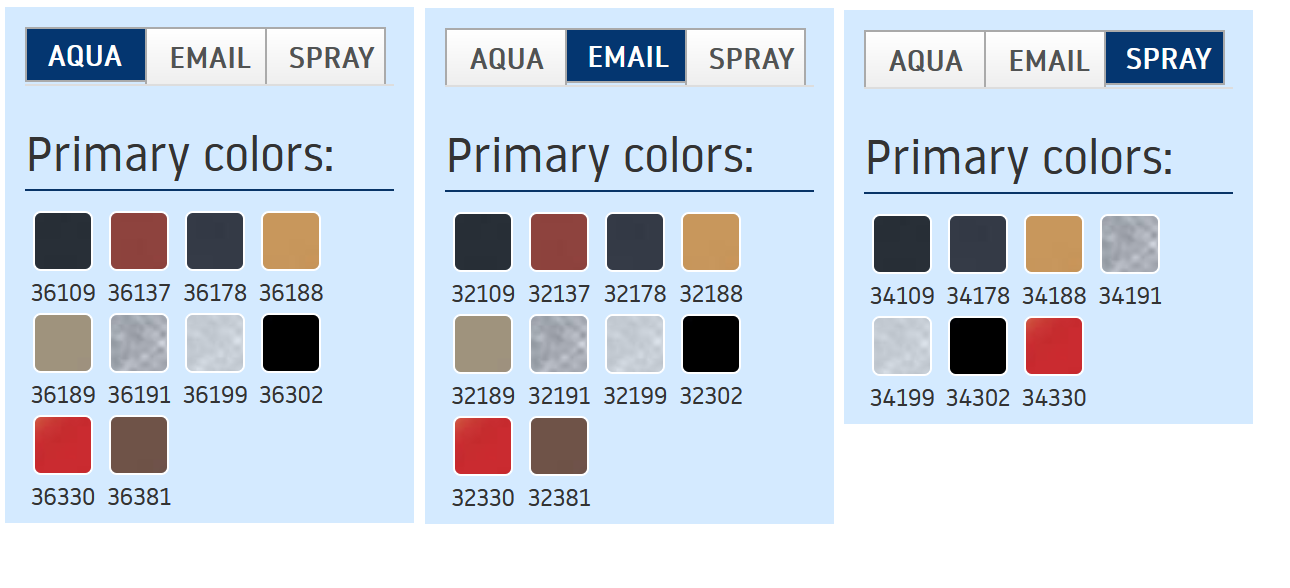Screen dimensions: 1290x588
Task: Pick color swatch 36109
Action: pyautogui.click(x=63, y=241)
